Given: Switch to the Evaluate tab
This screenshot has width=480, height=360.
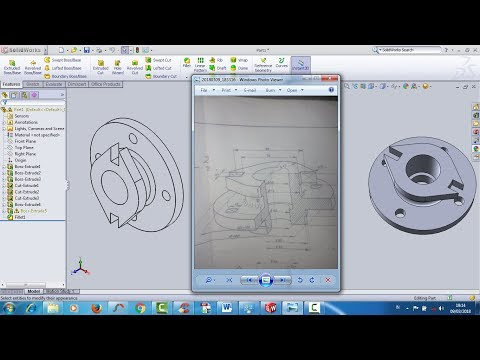Looking at the screenshot, I should (x=54, y=84).
